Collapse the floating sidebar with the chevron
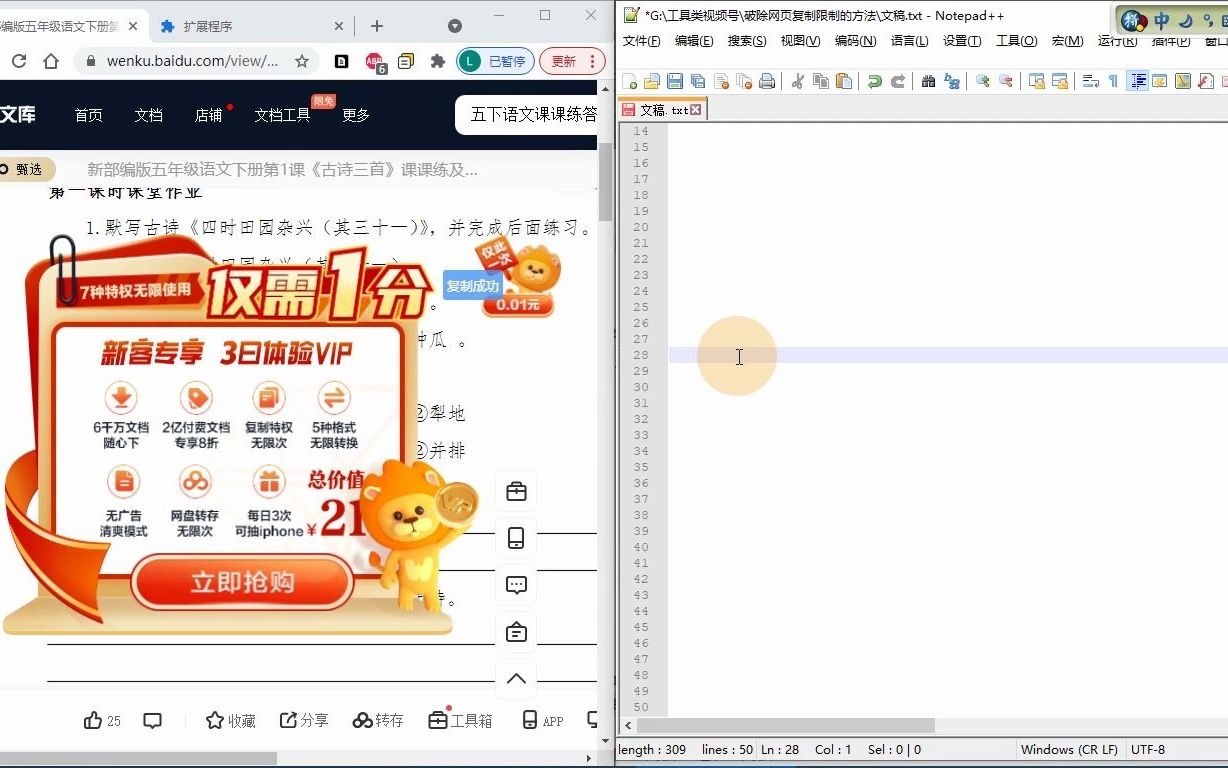The height and width of the screenshot is (768, 1228). click(x=516, y=679)
